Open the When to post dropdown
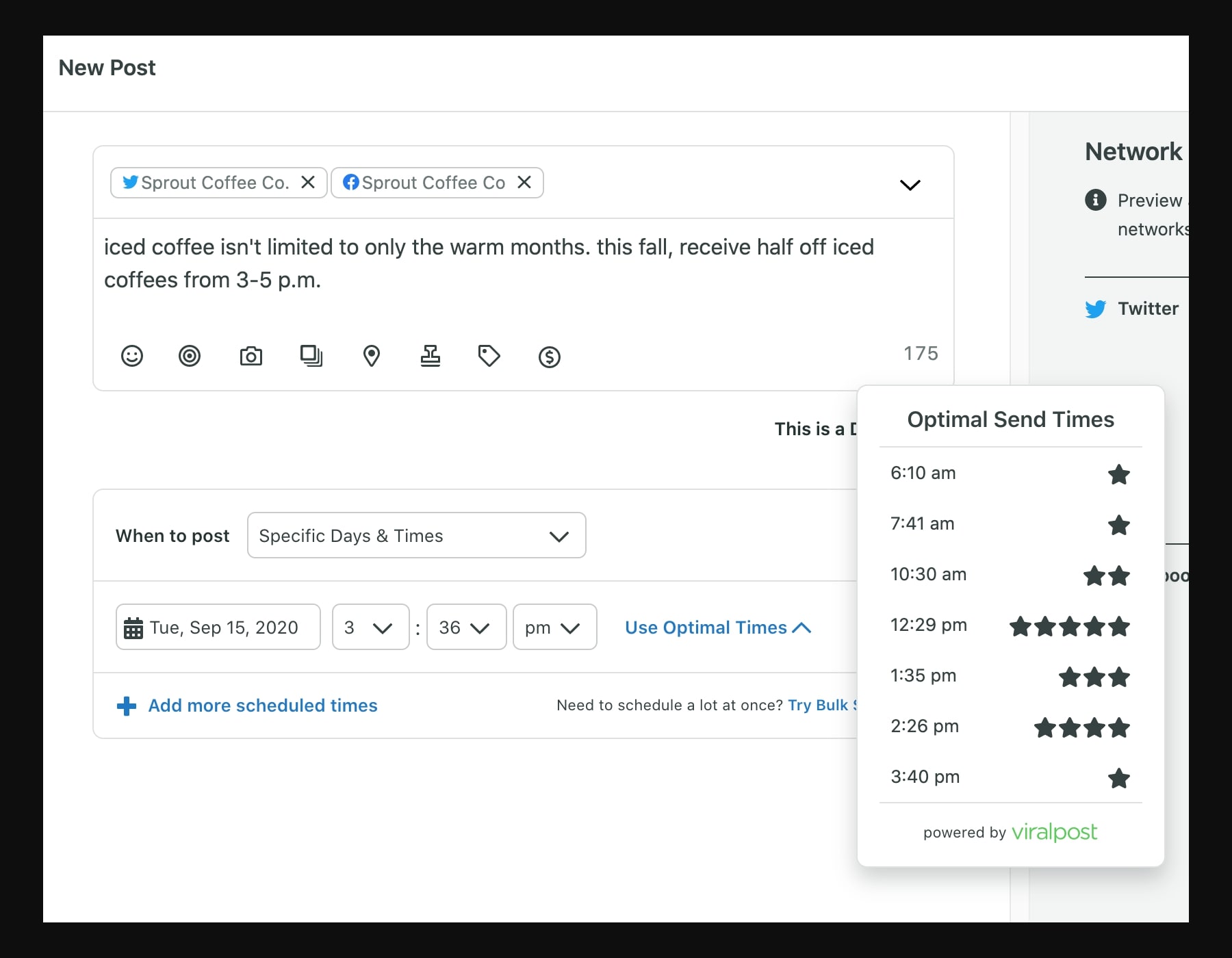 pyautogui.click(x=416, y=536)
